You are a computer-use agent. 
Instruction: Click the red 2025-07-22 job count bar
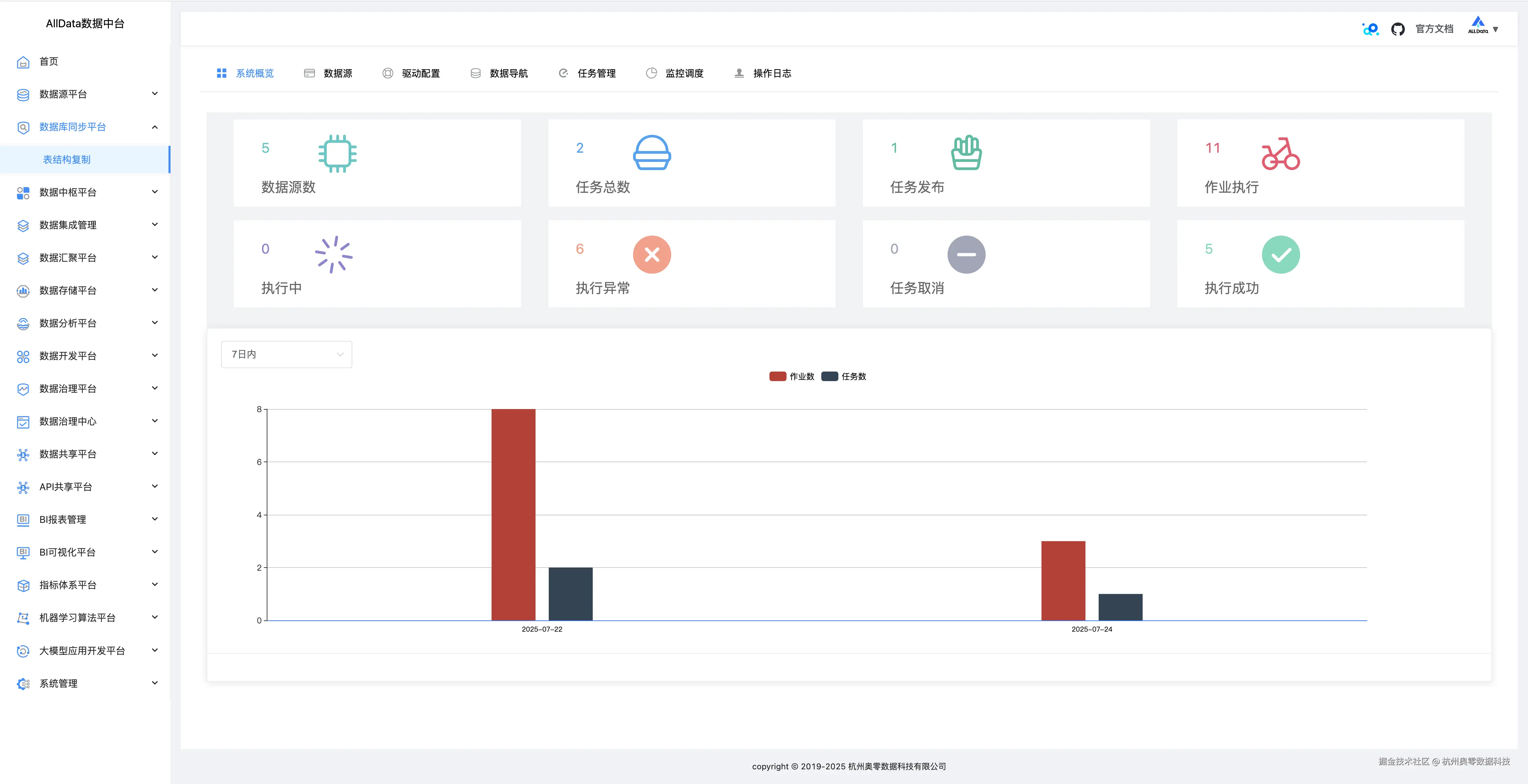click(x=513, y=514)
